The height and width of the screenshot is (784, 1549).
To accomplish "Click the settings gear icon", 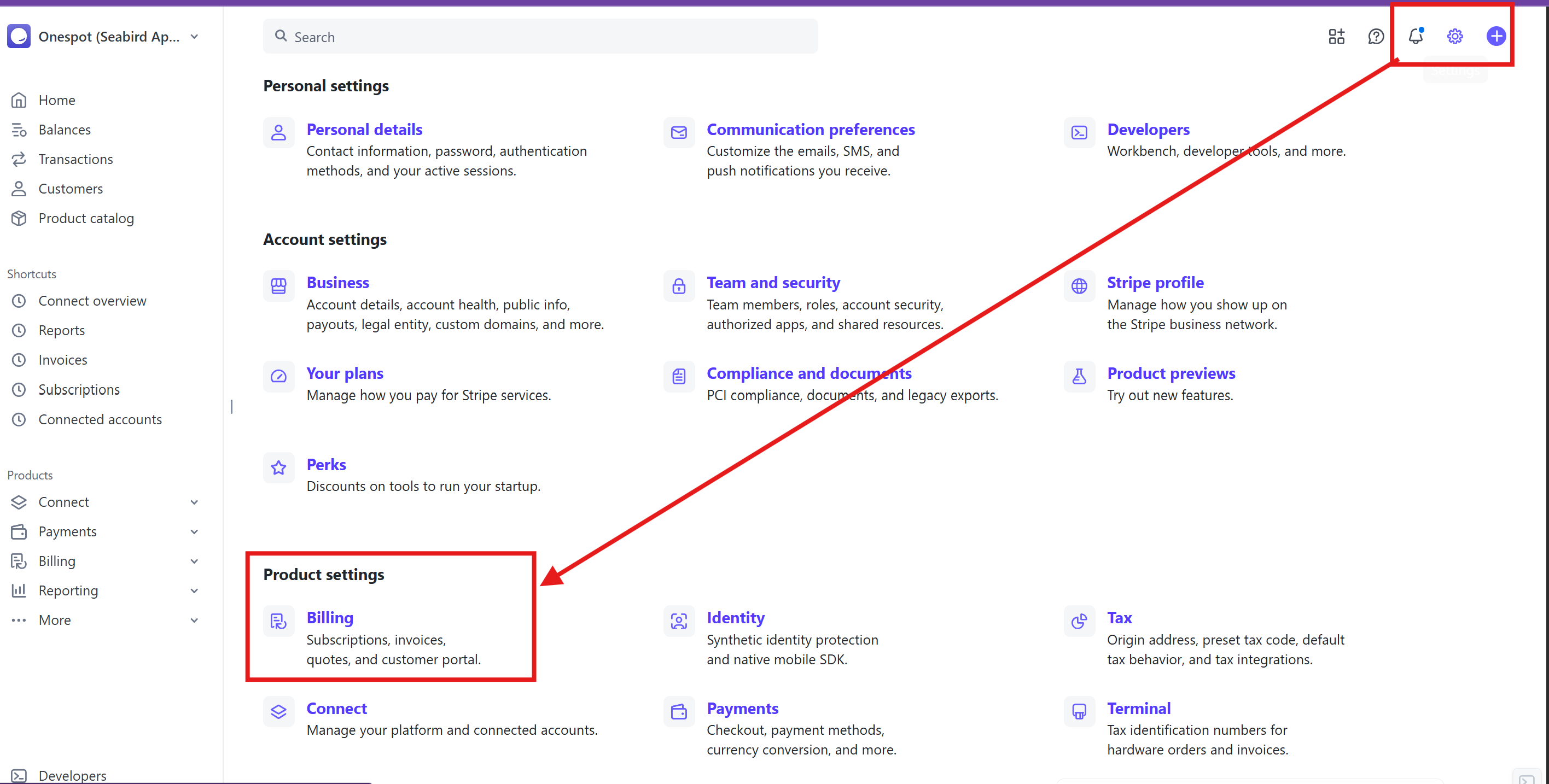I will [x=1454, y=36].
